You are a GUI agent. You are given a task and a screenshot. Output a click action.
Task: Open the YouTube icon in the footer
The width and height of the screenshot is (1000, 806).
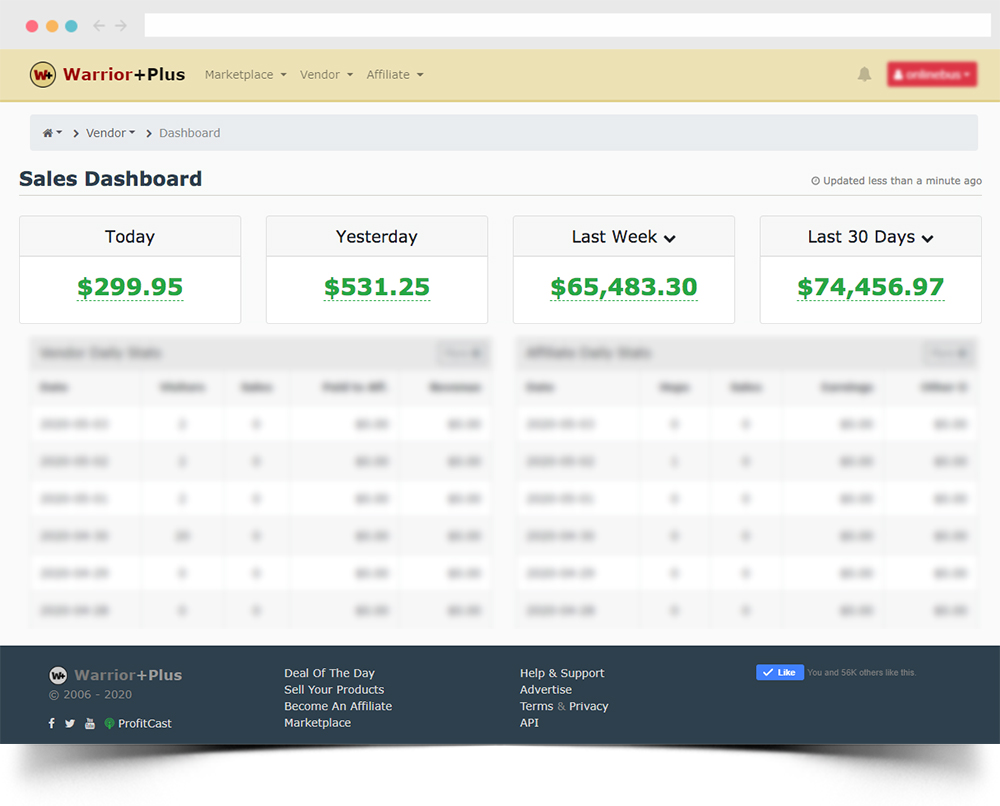[x=90, y=723]
